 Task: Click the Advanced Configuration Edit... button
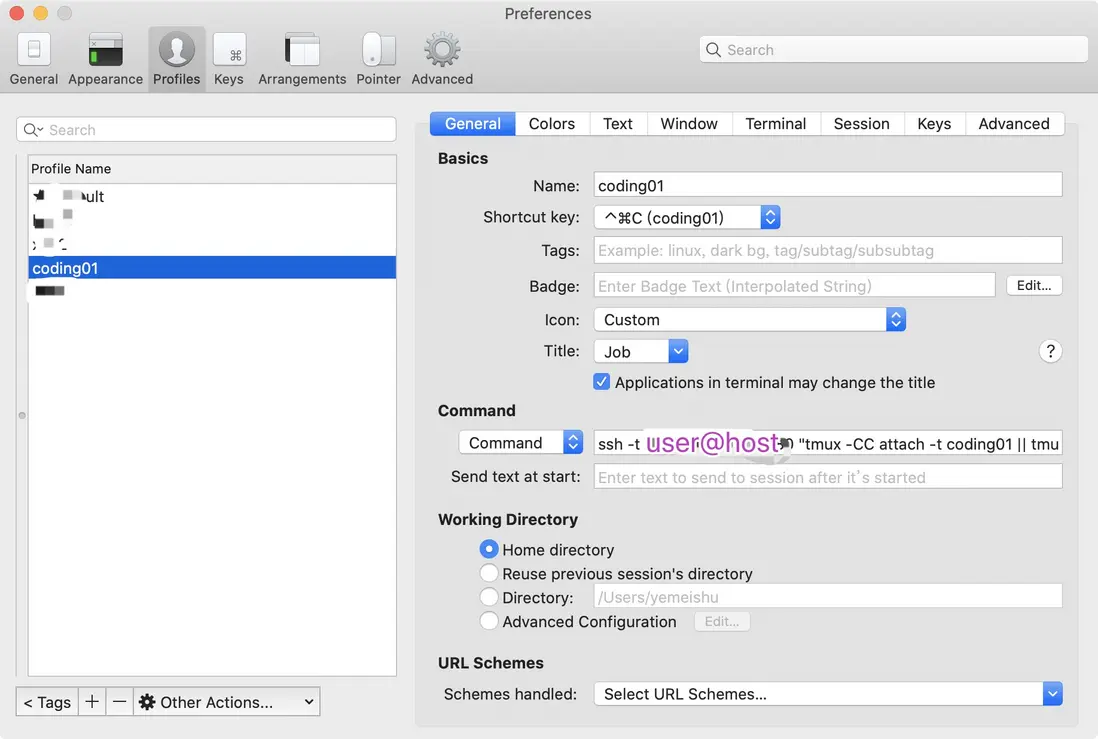click(x=722, y=621)
